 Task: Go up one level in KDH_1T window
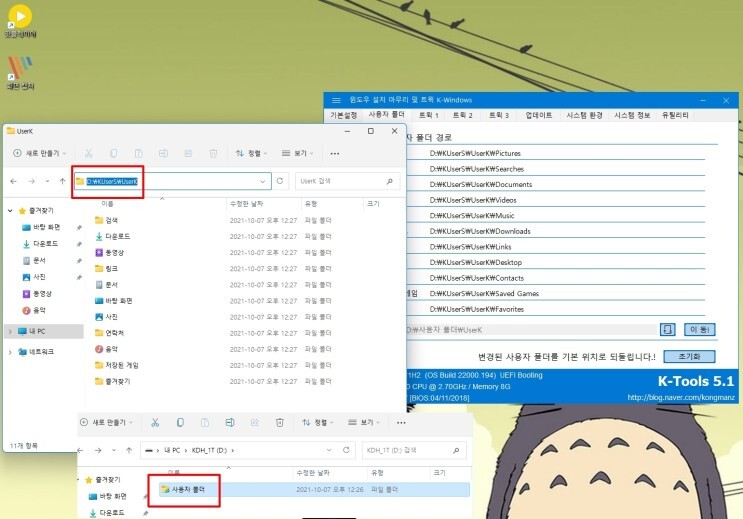(x=129, y=450)
